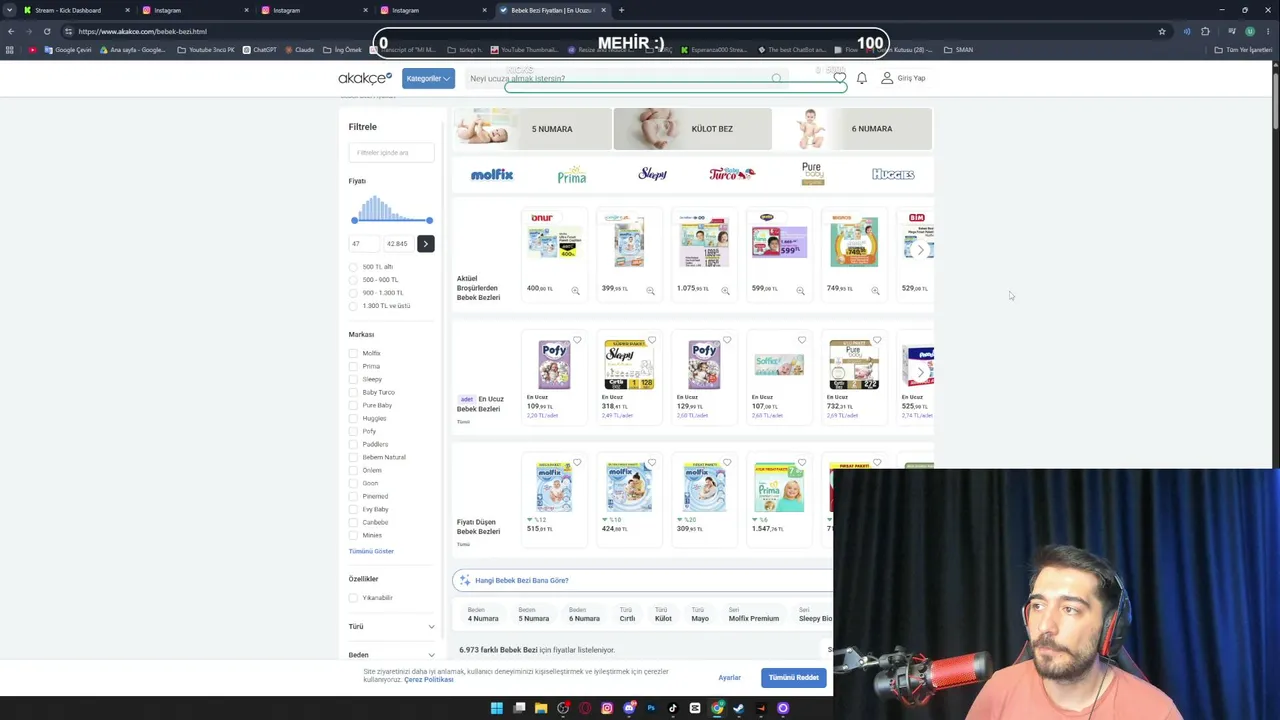Viewport: 1280px width, 720px height.
Task: Check the Baby Turco brand checkbox
Action: pyautogui.click(x=353, y=392)
